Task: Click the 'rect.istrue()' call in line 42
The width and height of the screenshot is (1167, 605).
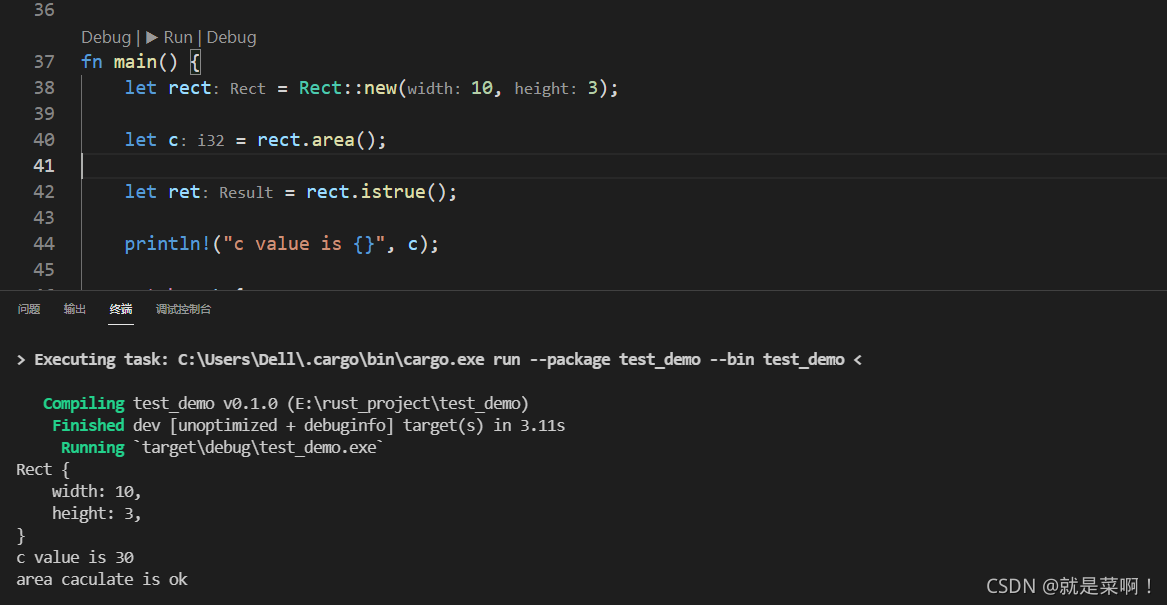Action: pos(376,192)
